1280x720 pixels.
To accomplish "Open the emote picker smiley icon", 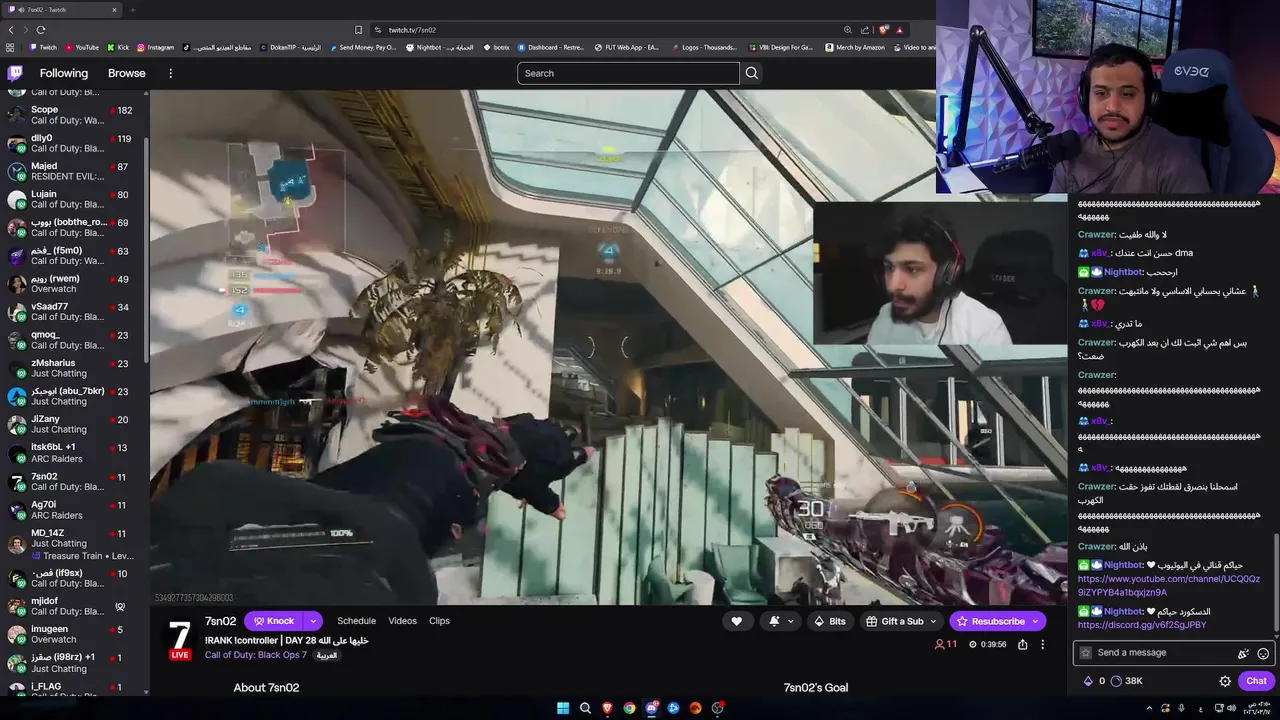I will tap(1263, 653).
